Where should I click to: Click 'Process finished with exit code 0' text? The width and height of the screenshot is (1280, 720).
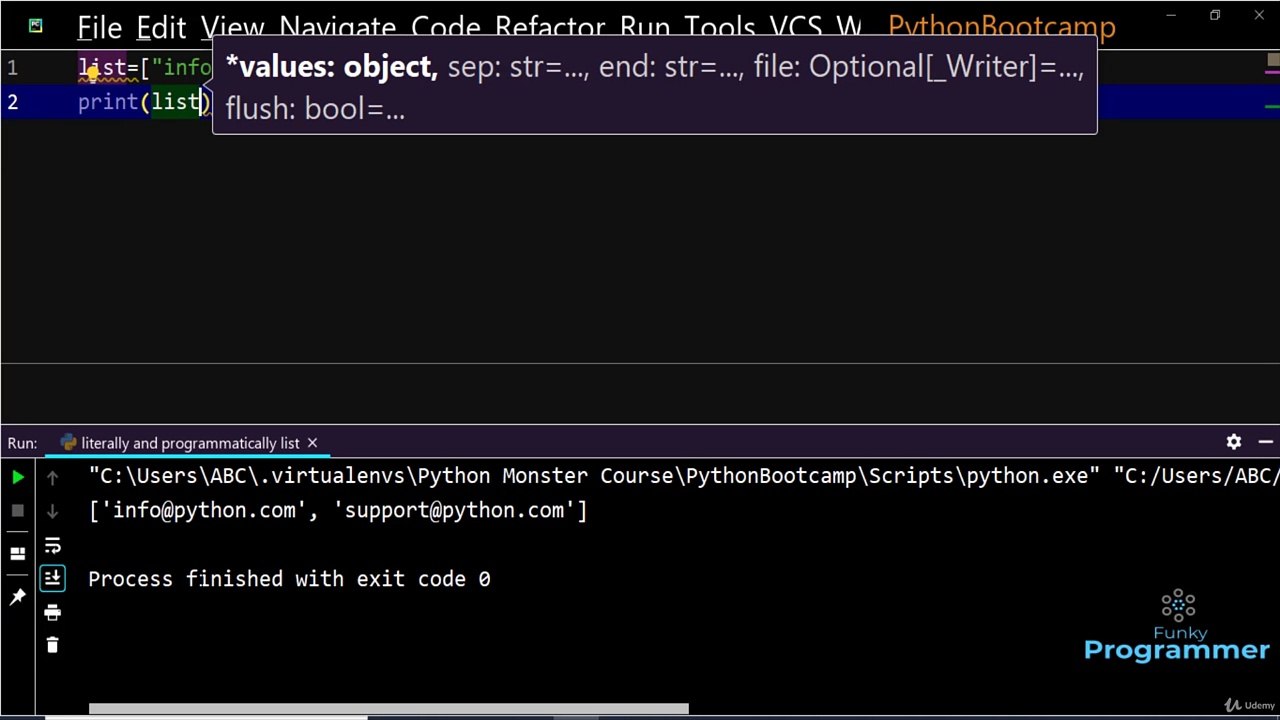(x=289, y=579)
